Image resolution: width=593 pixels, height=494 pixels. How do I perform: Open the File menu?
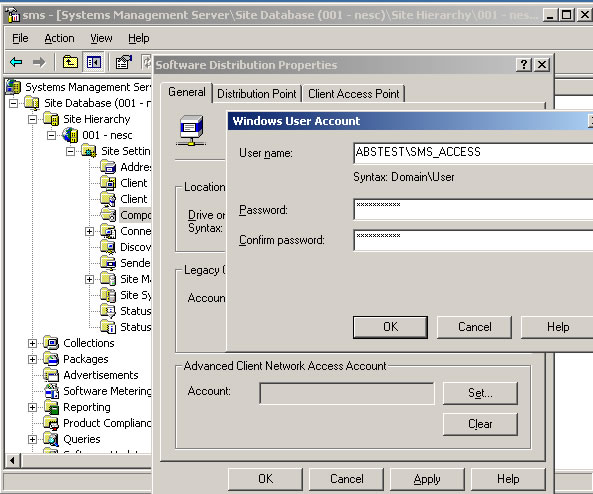pyautogui.click(x=20, y=38)
